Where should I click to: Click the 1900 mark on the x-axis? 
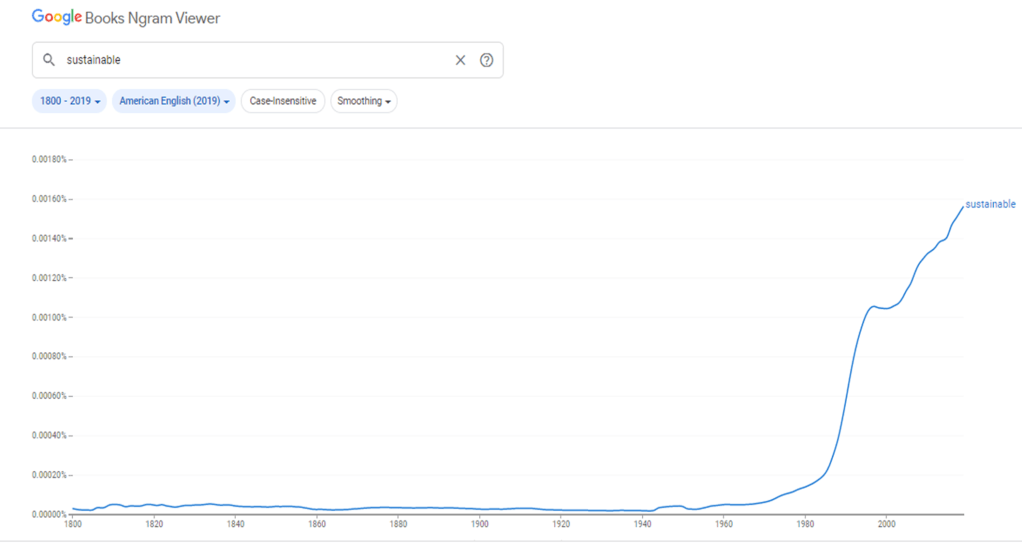(479, 524)
